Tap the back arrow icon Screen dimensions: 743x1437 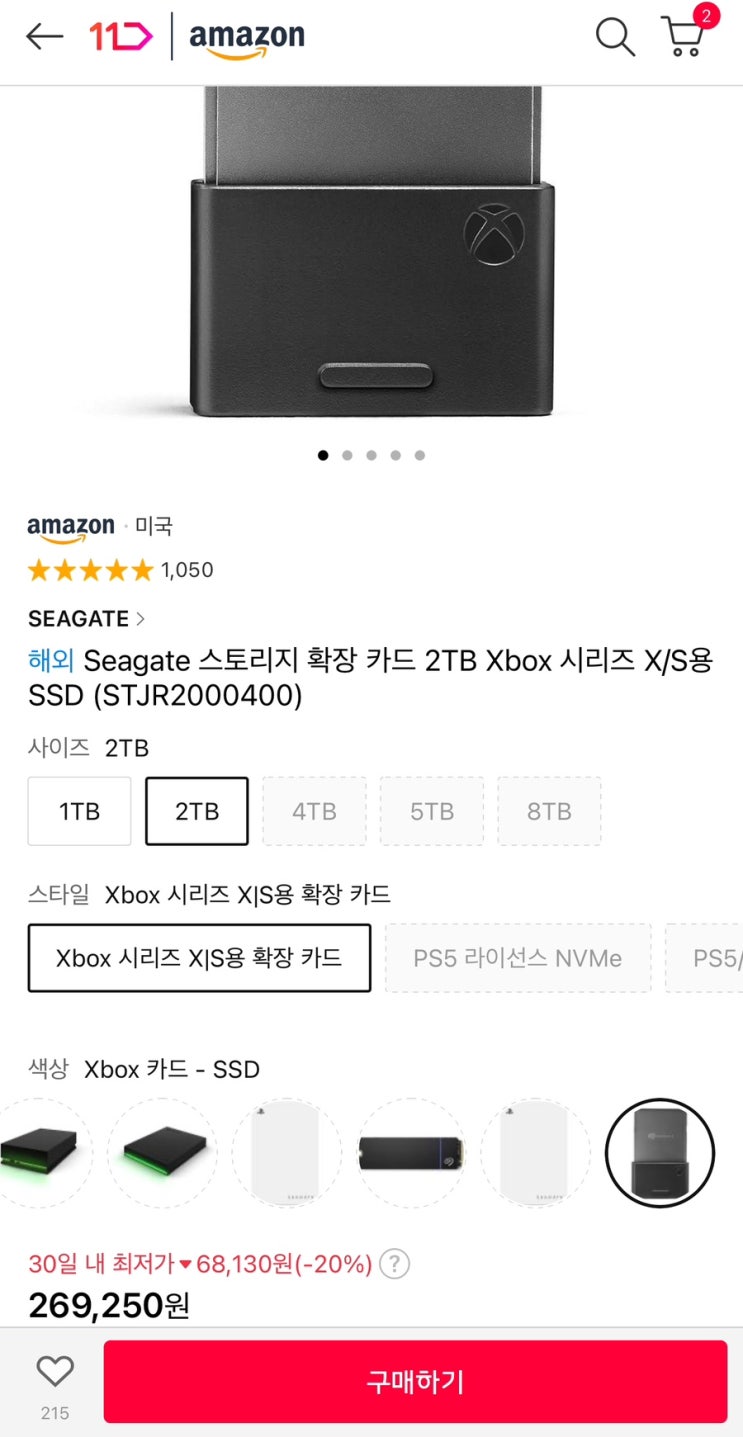coord(44,38)
